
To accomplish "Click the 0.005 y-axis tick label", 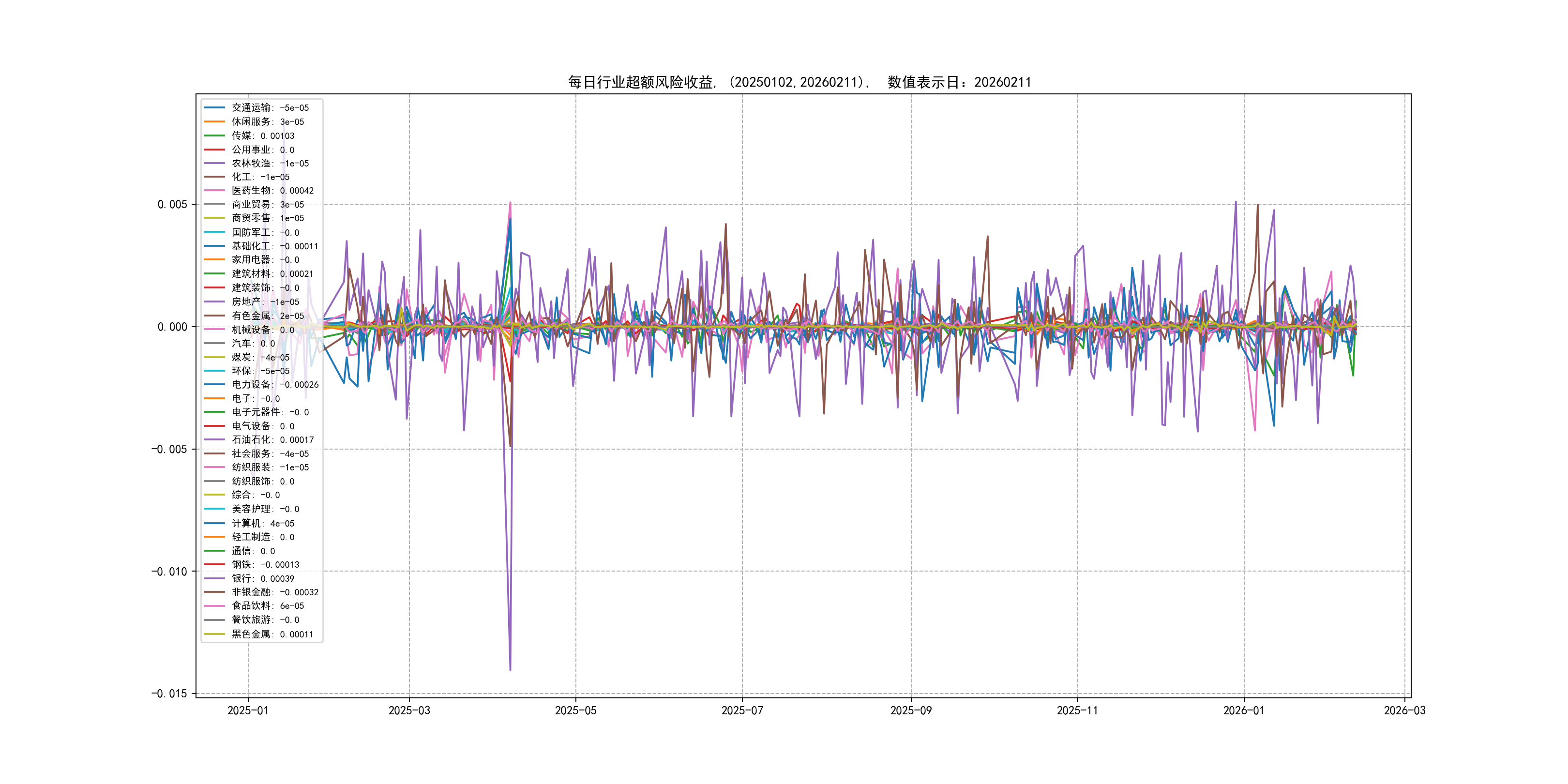I will tap(172, 205).
